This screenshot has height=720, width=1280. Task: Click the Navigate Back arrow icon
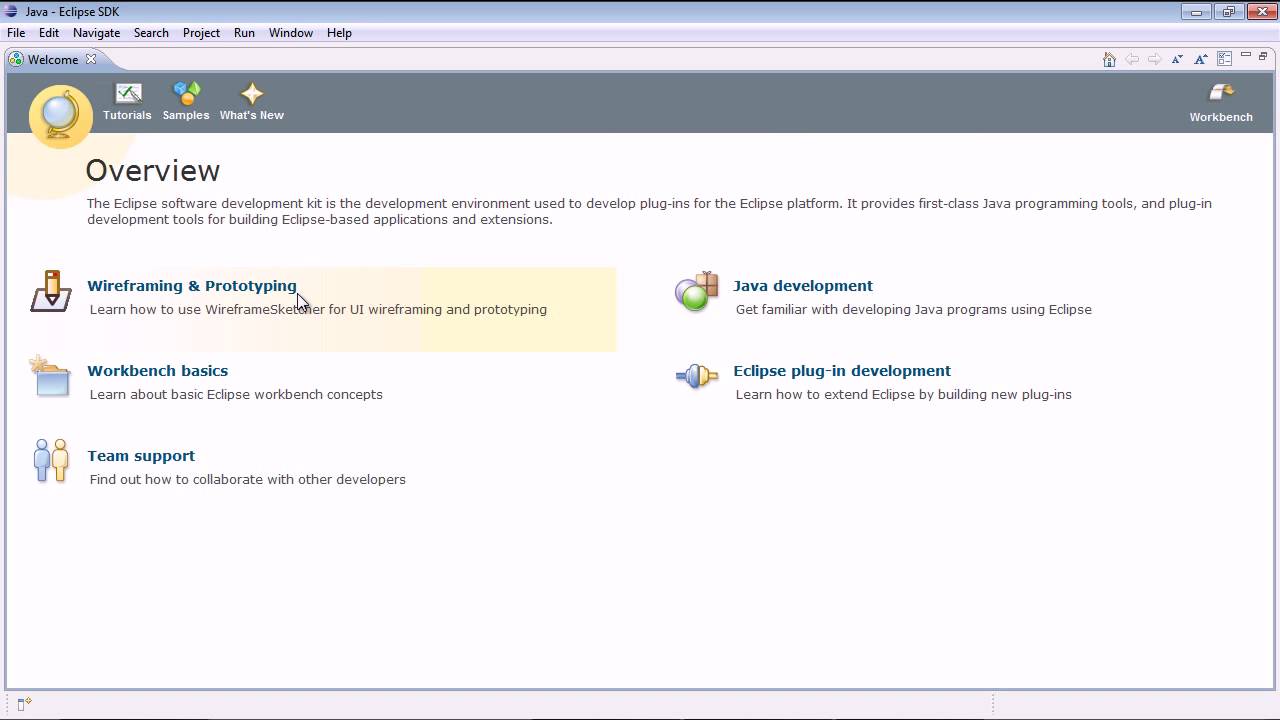(1132, 60)
